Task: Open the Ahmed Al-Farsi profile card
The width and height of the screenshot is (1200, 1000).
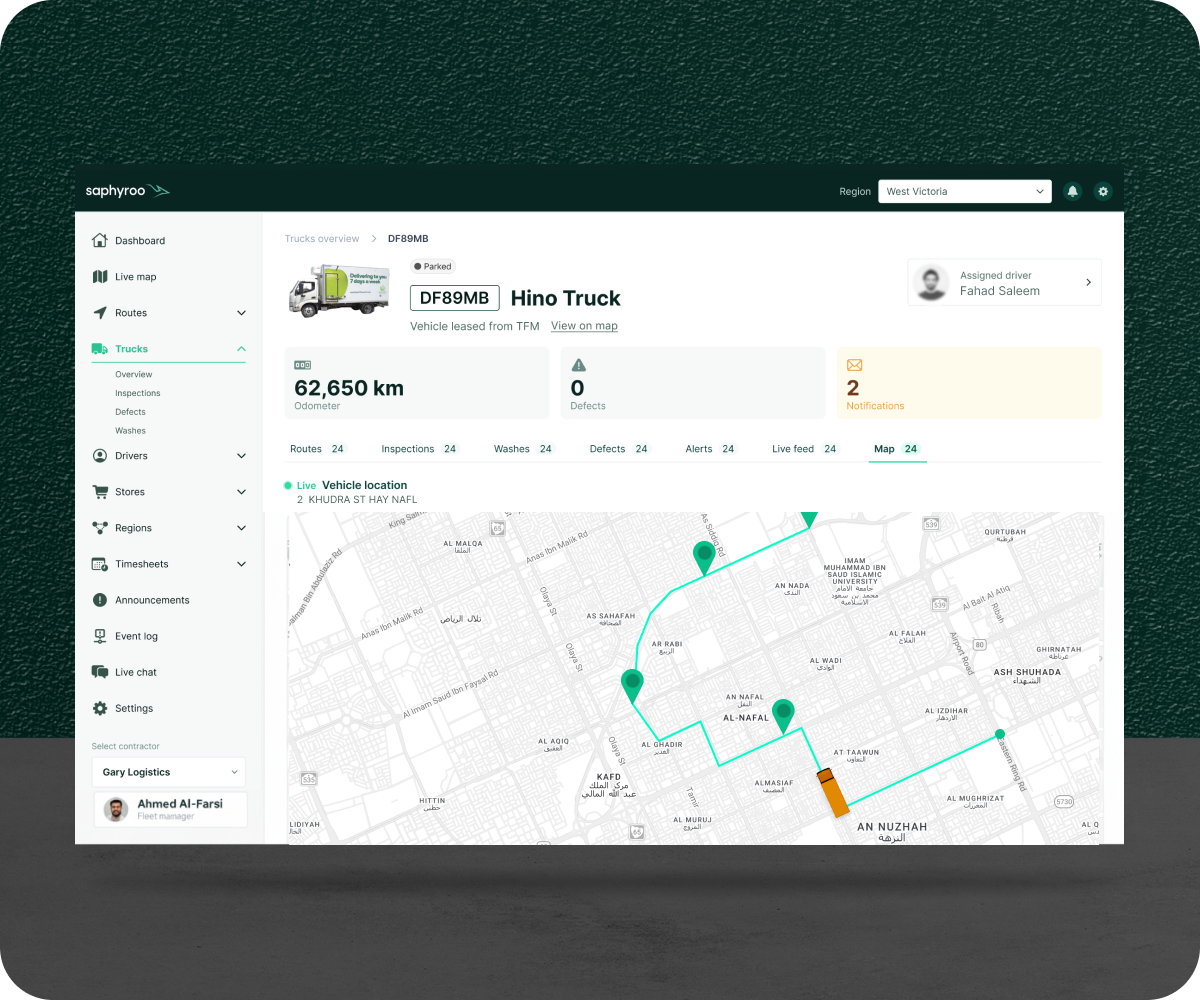Action: (170, 809)
